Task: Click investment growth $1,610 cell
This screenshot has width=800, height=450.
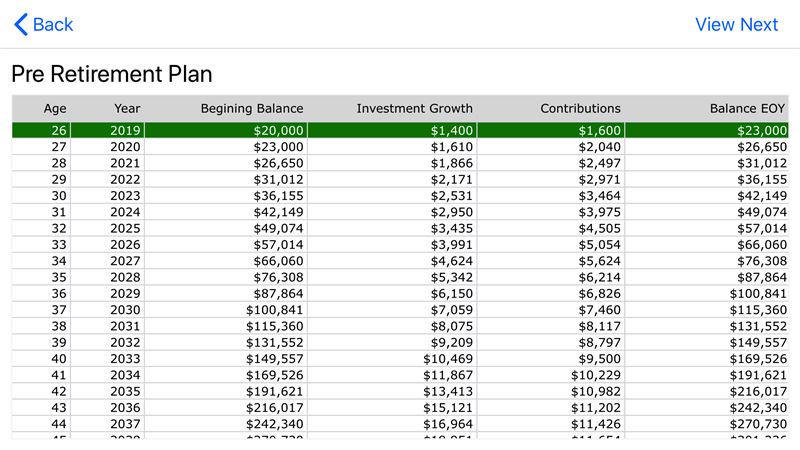Action: [392, 146]
